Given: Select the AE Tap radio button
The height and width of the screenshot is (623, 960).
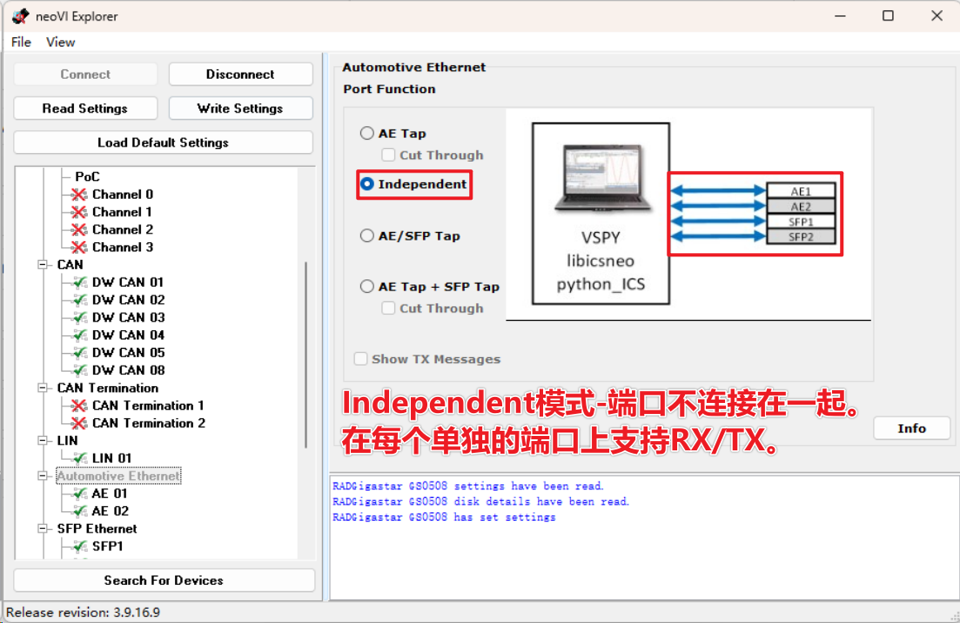Looking at the screenshot, I should pyautogui.click(x=367, y=133).
